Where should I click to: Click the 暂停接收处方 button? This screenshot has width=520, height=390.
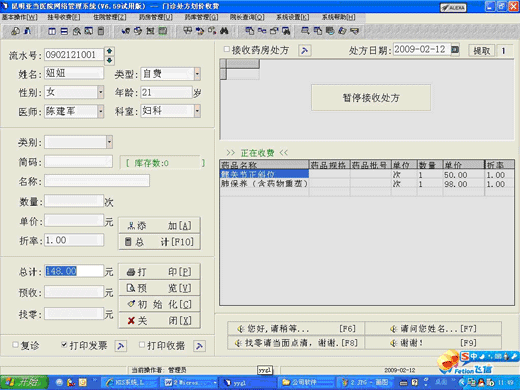point(371,98)
